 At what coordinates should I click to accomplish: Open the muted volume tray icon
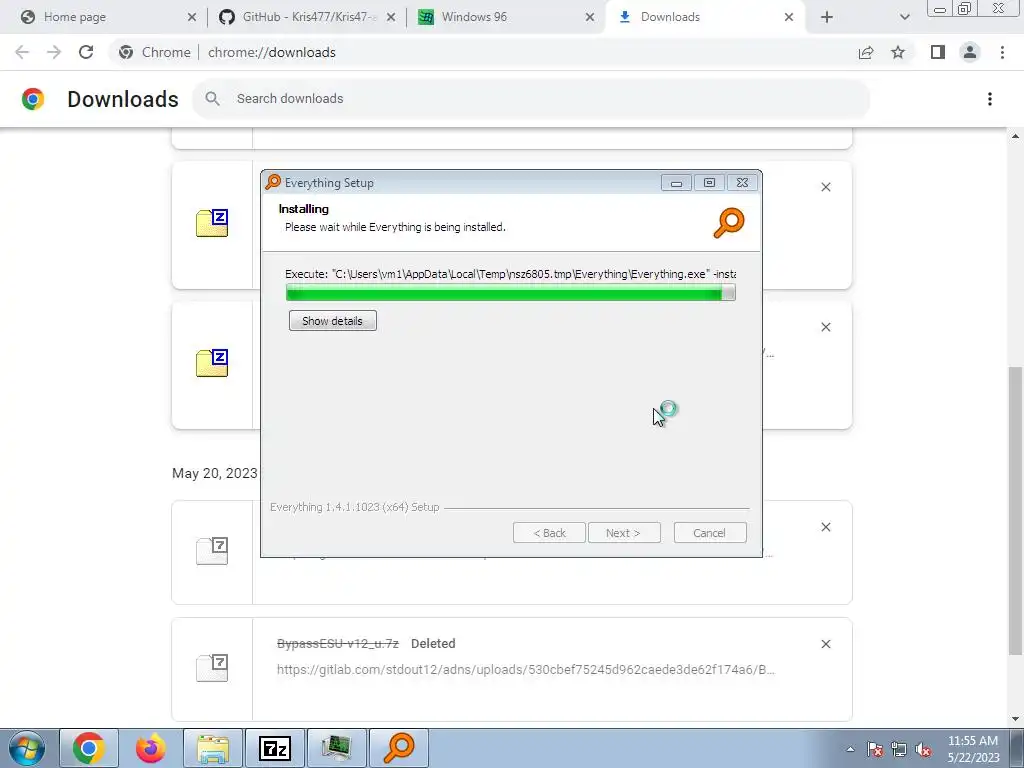[x=923, y=749]
